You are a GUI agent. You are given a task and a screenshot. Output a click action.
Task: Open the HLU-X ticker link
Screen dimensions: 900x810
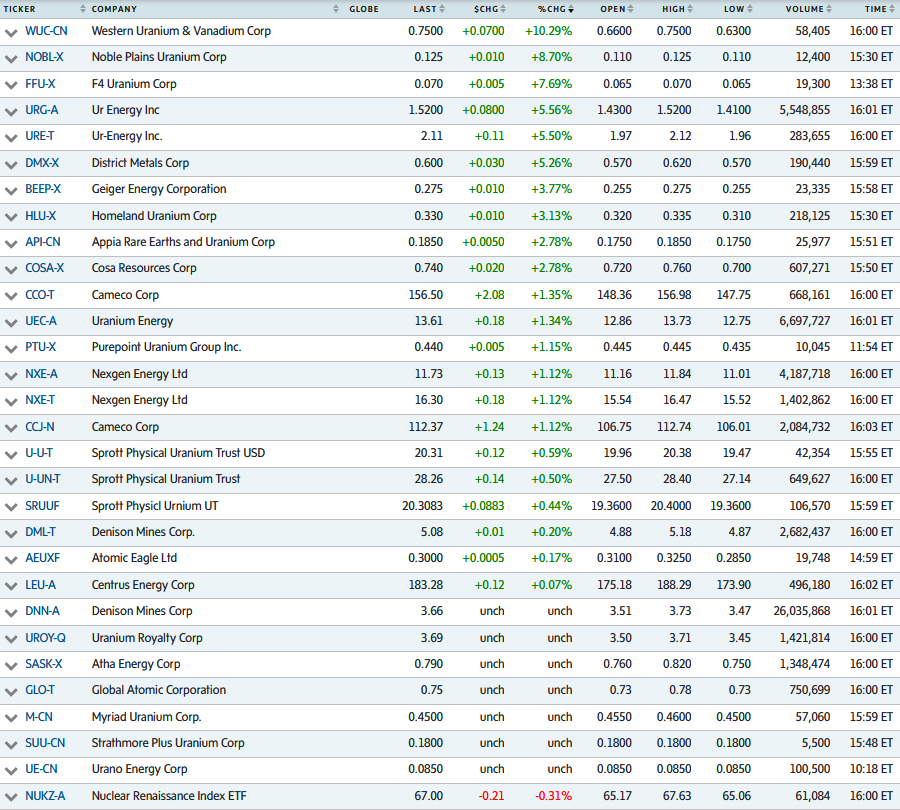tap(40, 216)
